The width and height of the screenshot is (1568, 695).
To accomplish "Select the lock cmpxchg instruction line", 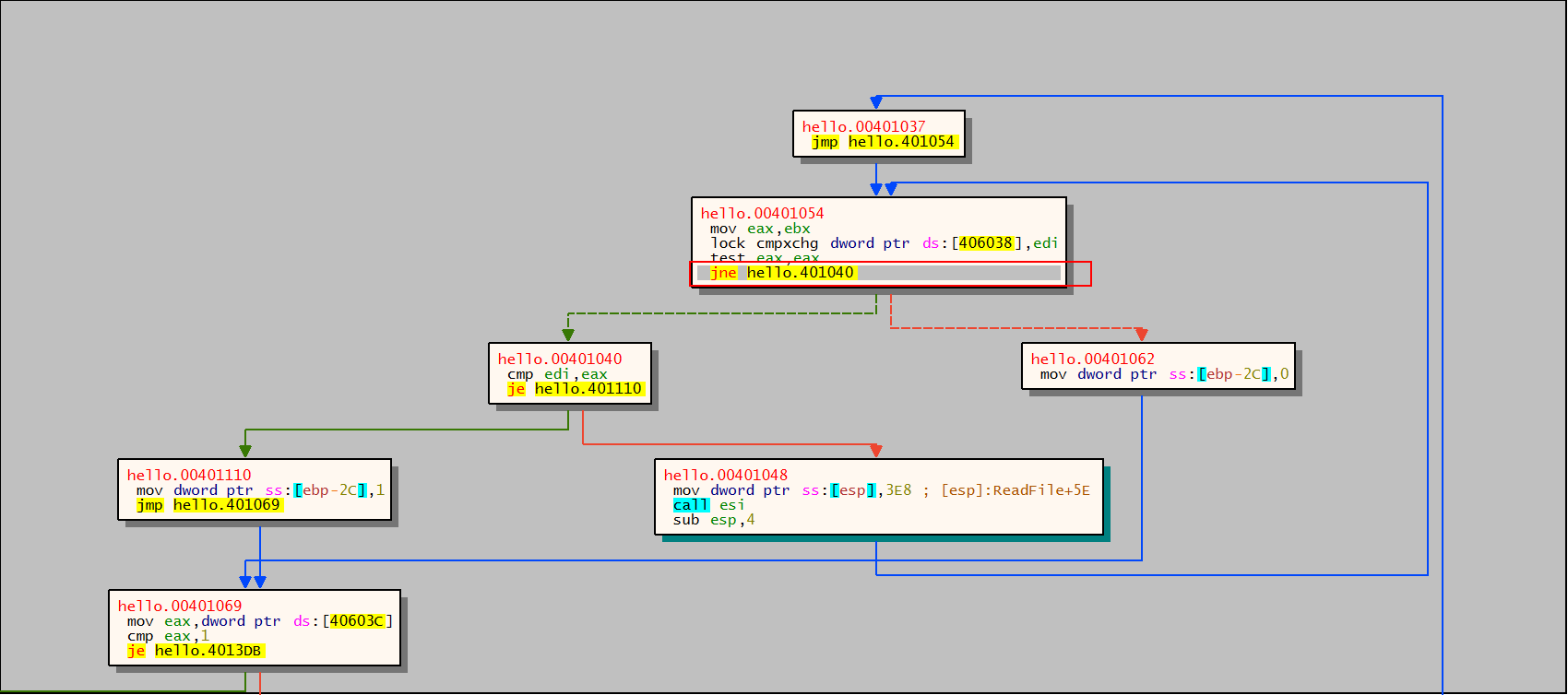I will 884,243.
